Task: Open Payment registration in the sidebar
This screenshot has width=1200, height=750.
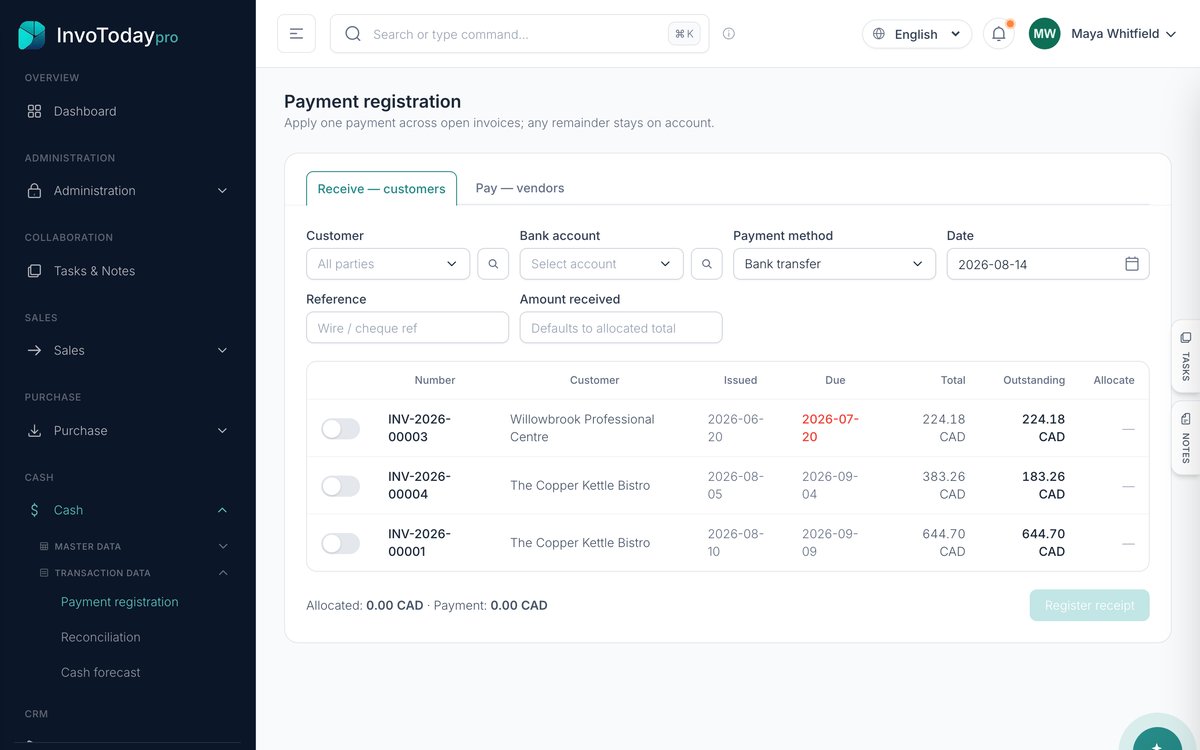Action: pos(120,602)
